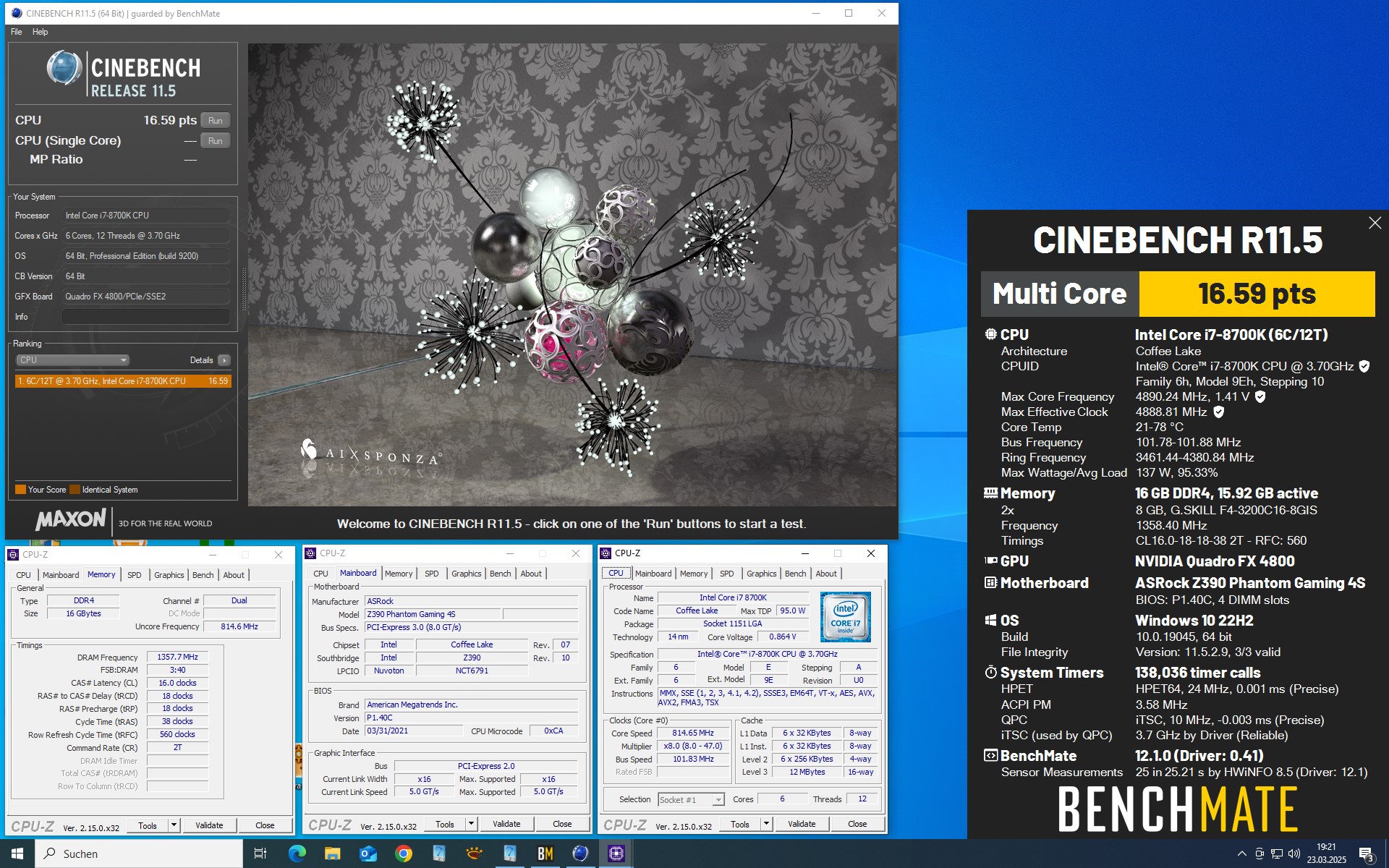1389x868 pixels.
Task: Open the Windows Start menu
Action: [17, 854]
